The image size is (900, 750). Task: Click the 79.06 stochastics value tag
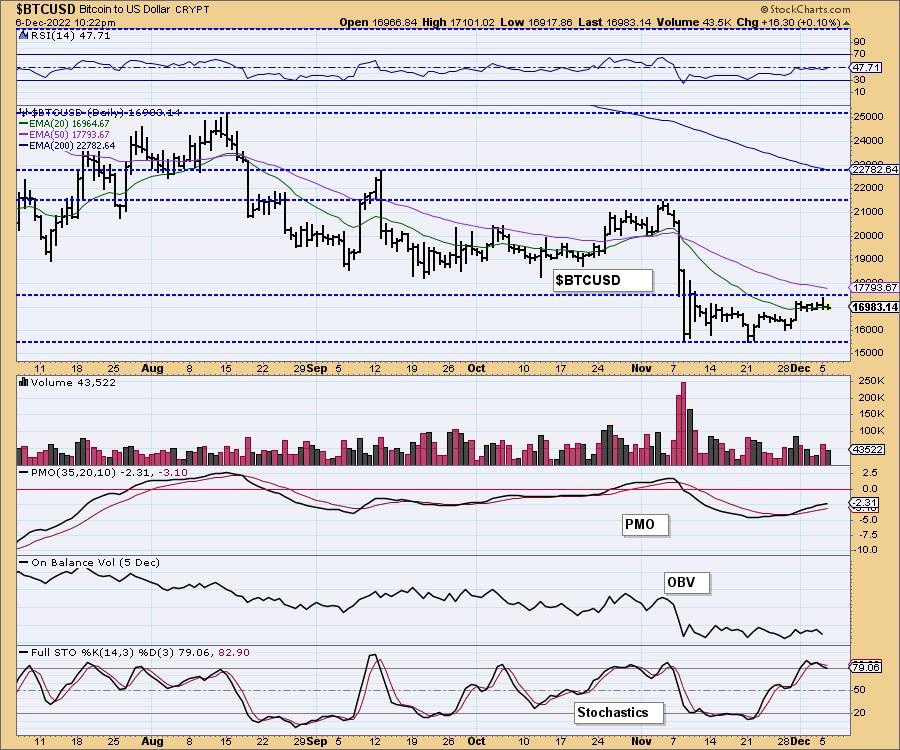866,667
